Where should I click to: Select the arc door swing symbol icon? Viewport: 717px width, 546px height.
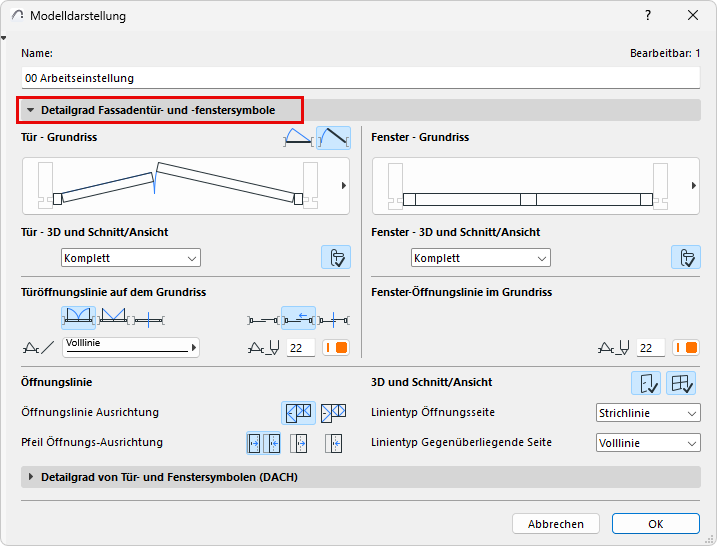(x=298, y=138)
